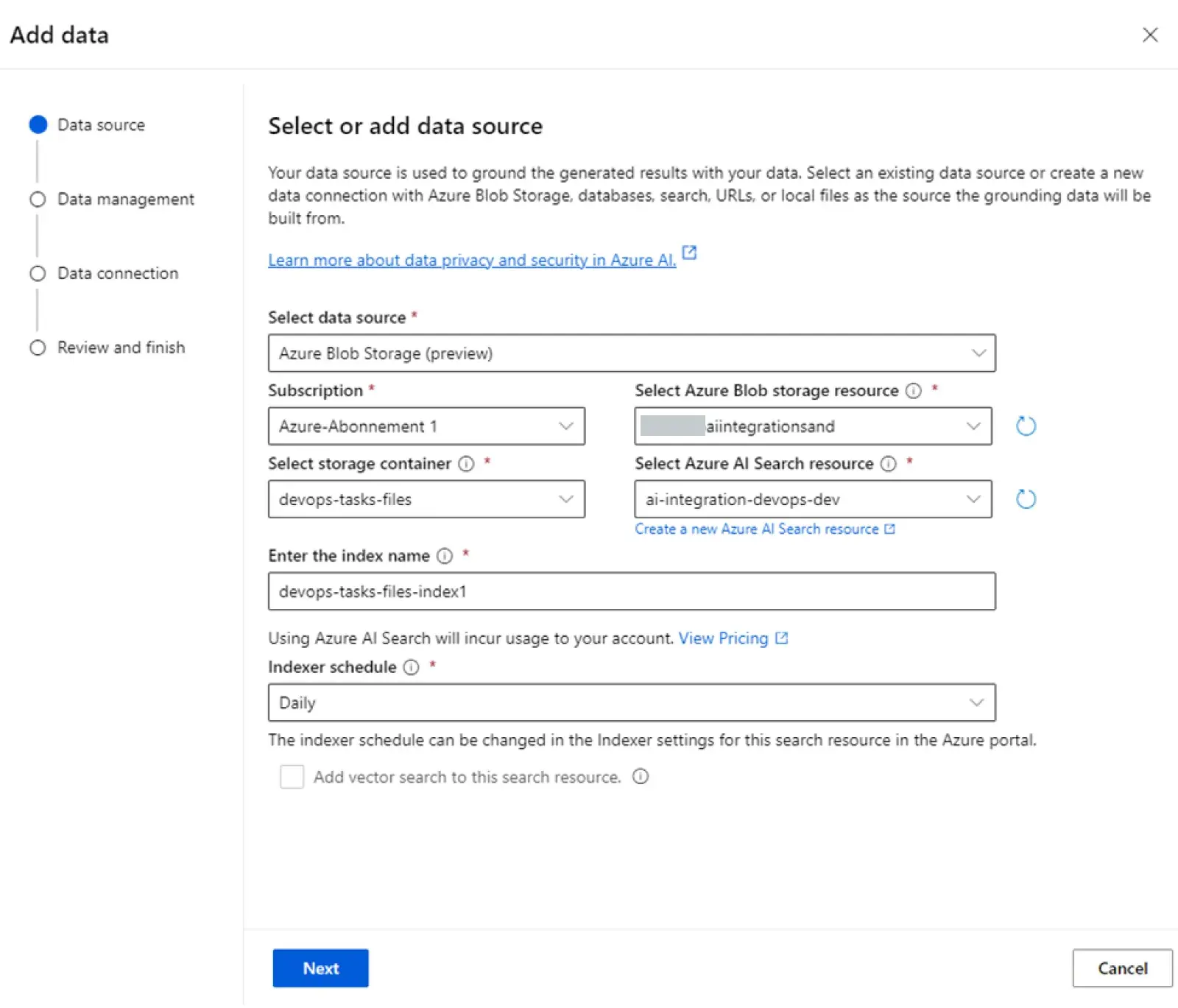The height and width of the screenshot is (1008, 1178).
Task: Open the View Pricing link
Action: point(723,638)
